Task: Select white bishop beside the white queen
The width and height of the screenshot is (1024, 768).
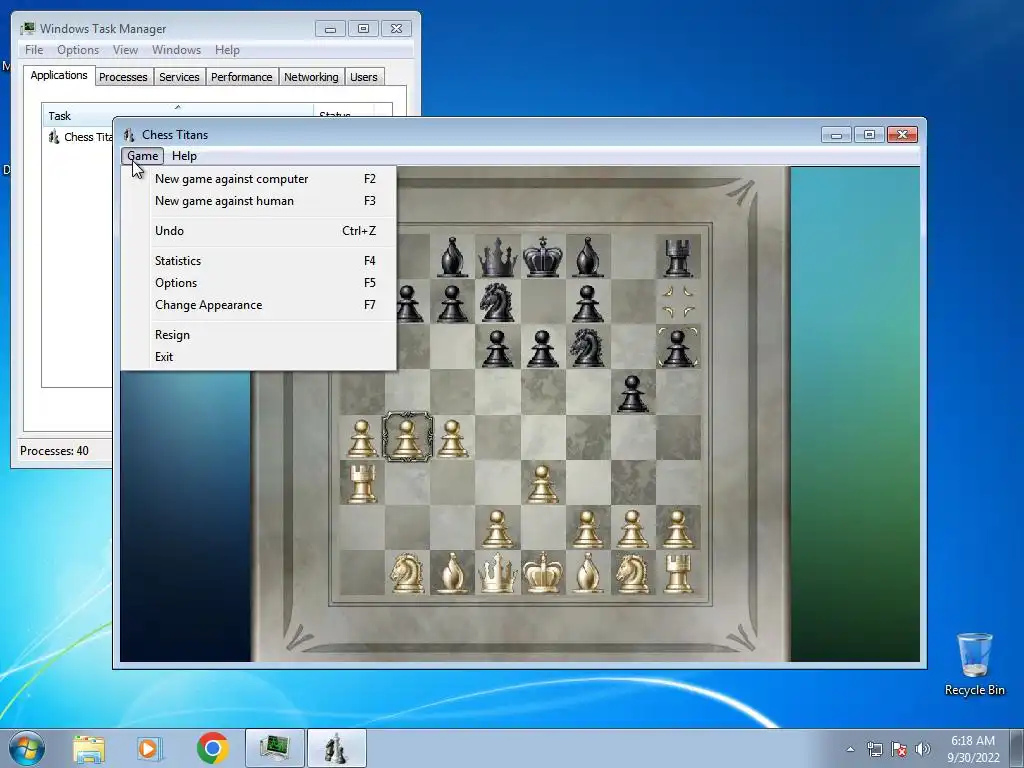Action: click(x=453, y=573)
